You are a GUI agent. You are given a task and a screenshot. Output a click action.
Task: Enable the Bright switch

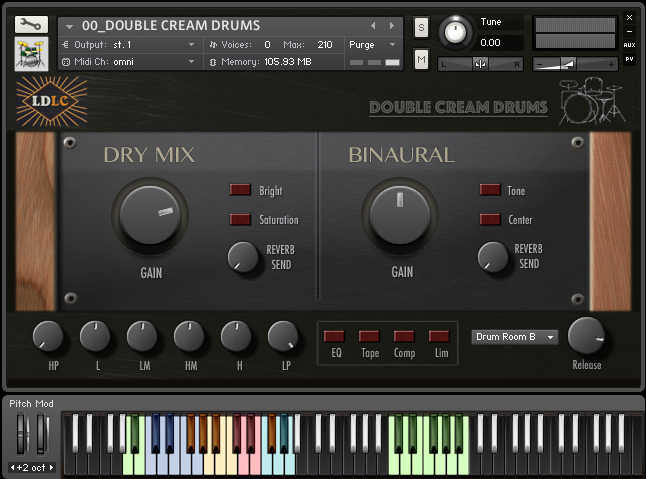coord(240,189)
